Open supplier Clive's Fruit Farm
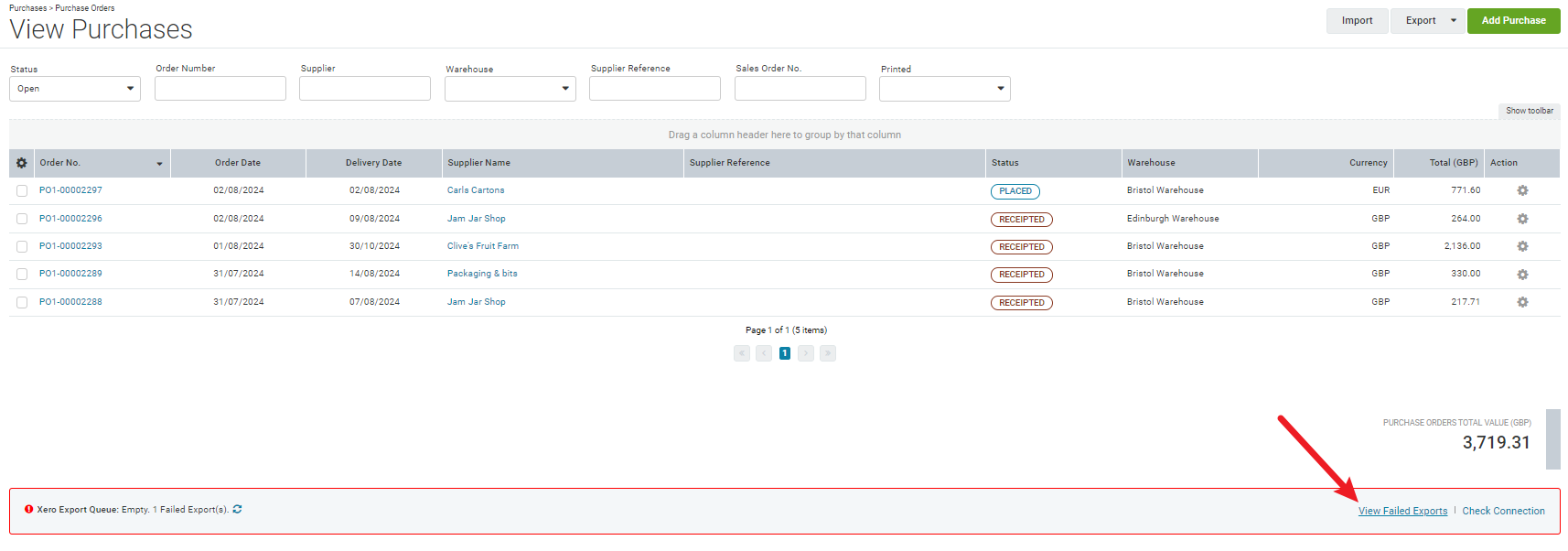 (483, 246)
